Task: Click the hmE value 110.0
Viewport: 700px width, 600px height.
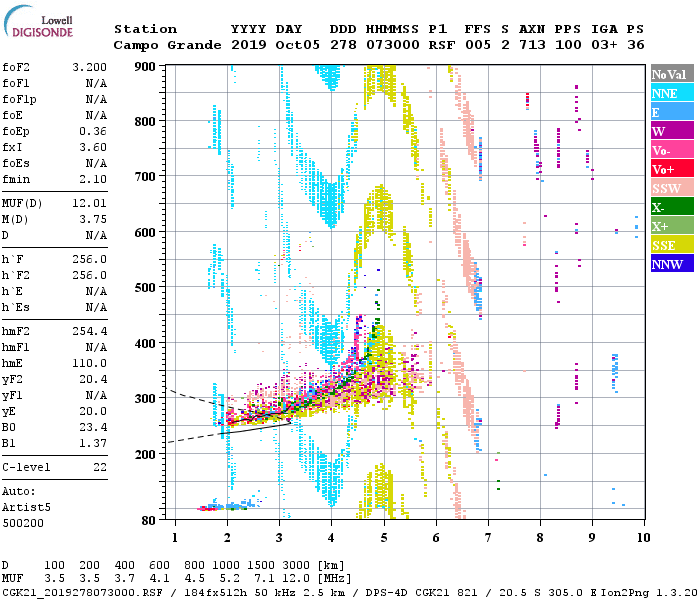Action: point(90,363)
